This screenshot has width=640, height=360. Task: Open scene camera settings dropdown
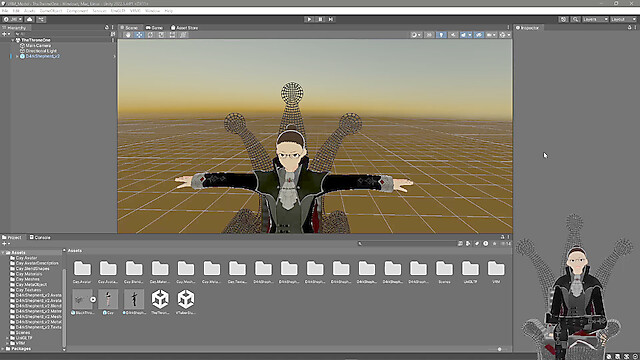491,35
